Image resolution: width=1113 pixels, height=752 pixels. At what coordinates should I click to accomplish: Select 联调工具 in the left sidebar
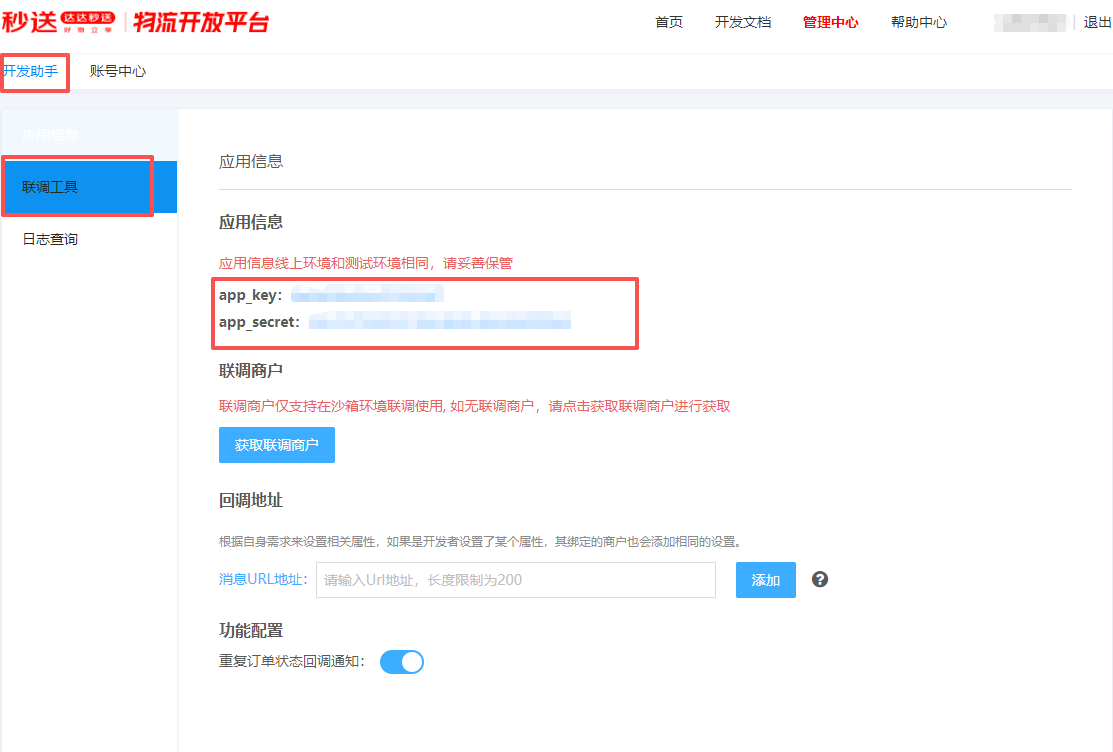(x=50, y=187)
